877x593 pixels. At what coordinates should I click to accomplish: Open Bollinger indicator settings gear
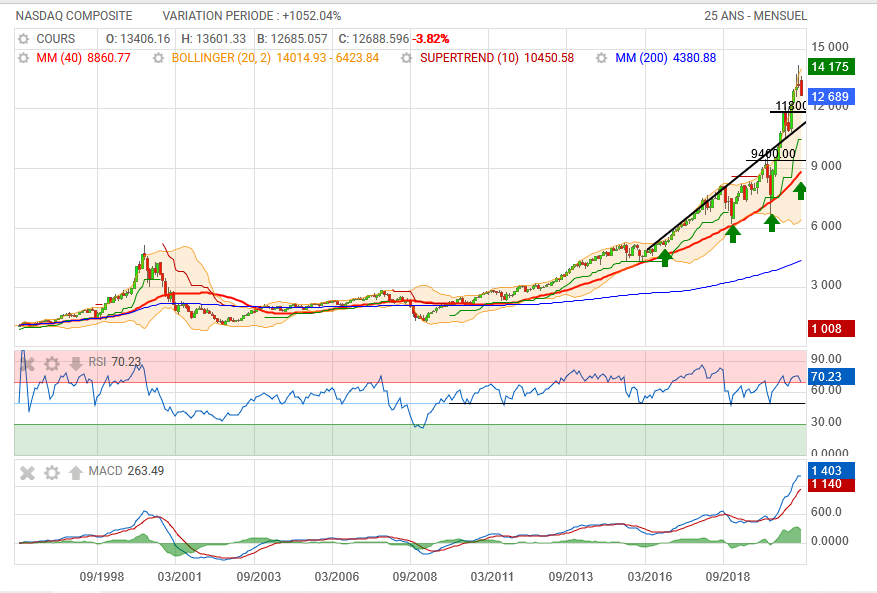click(x=158, y=58)
